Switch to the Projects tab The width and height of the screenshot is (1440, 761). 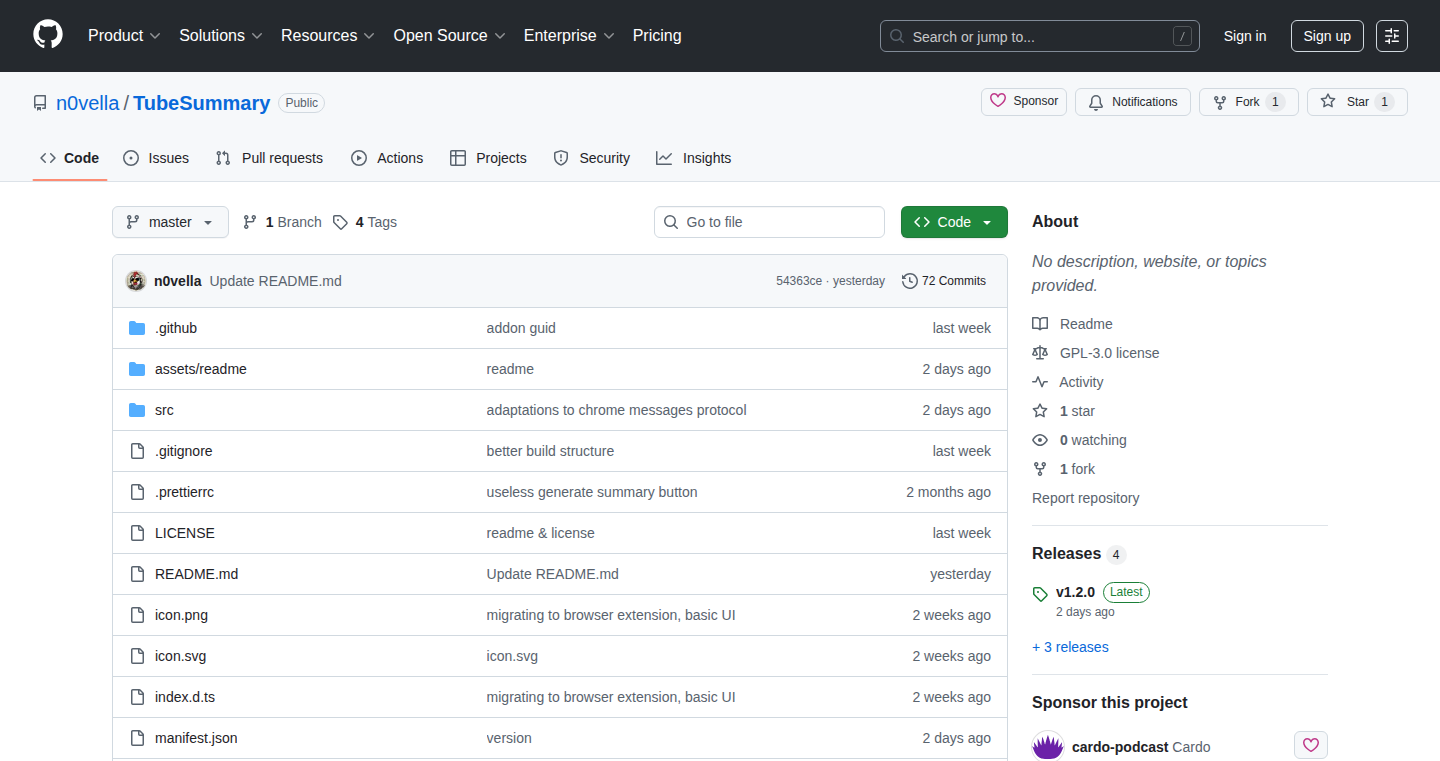488,158
